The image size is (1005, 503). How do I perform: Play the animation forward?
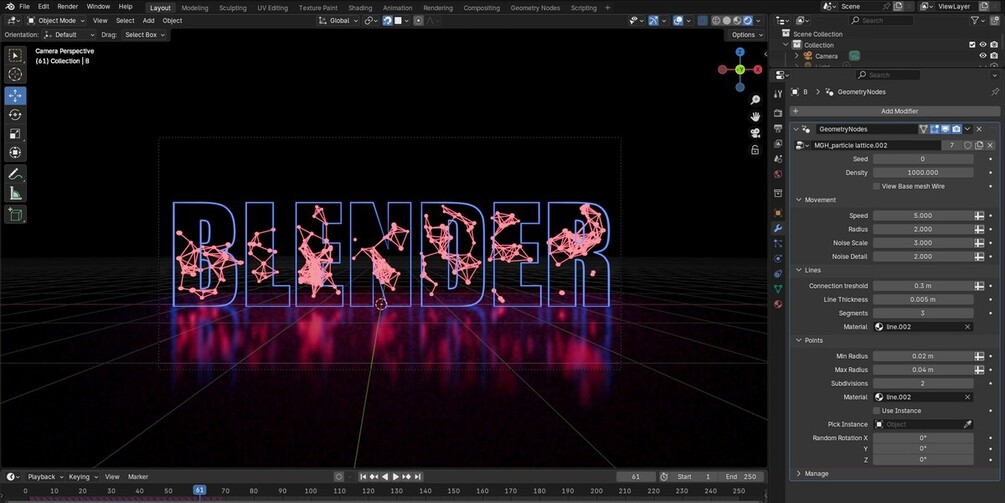click(395, 477)
